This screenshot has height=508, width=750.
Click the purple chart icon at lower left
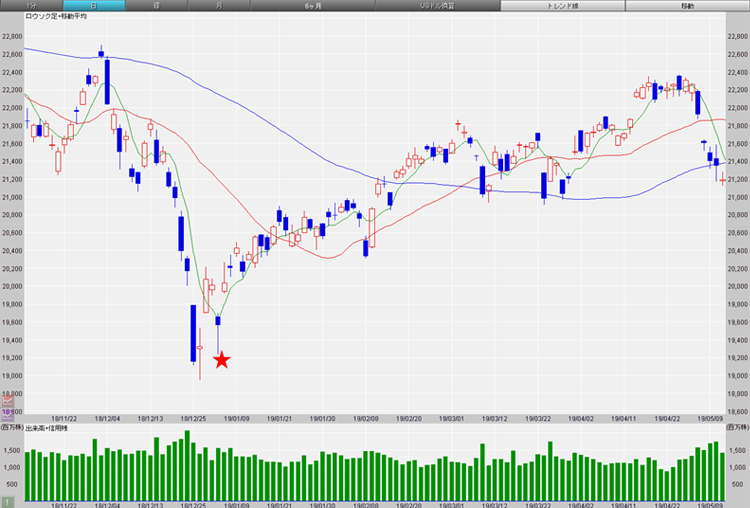[8, 411]
